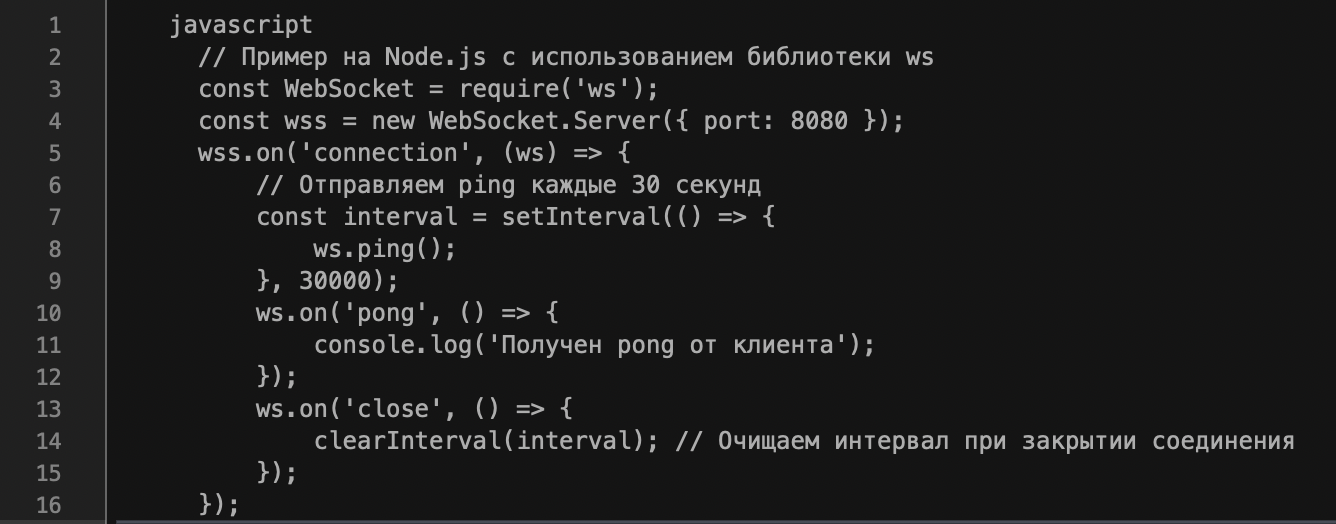Viewport: 1336px width, 524px height.
Task: Click the comment 'Отправляем ping каждые 30 секунд'
Action: (509, 185)
